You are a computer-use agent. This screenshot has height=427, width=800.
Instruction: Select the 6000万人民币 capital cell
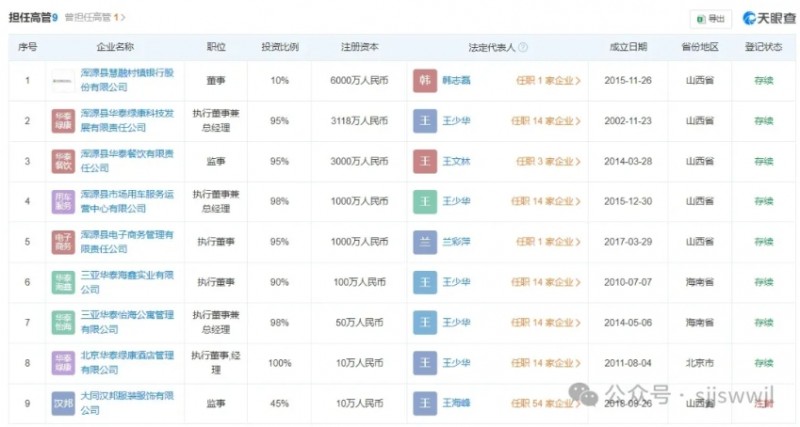(x=359, y=81)
